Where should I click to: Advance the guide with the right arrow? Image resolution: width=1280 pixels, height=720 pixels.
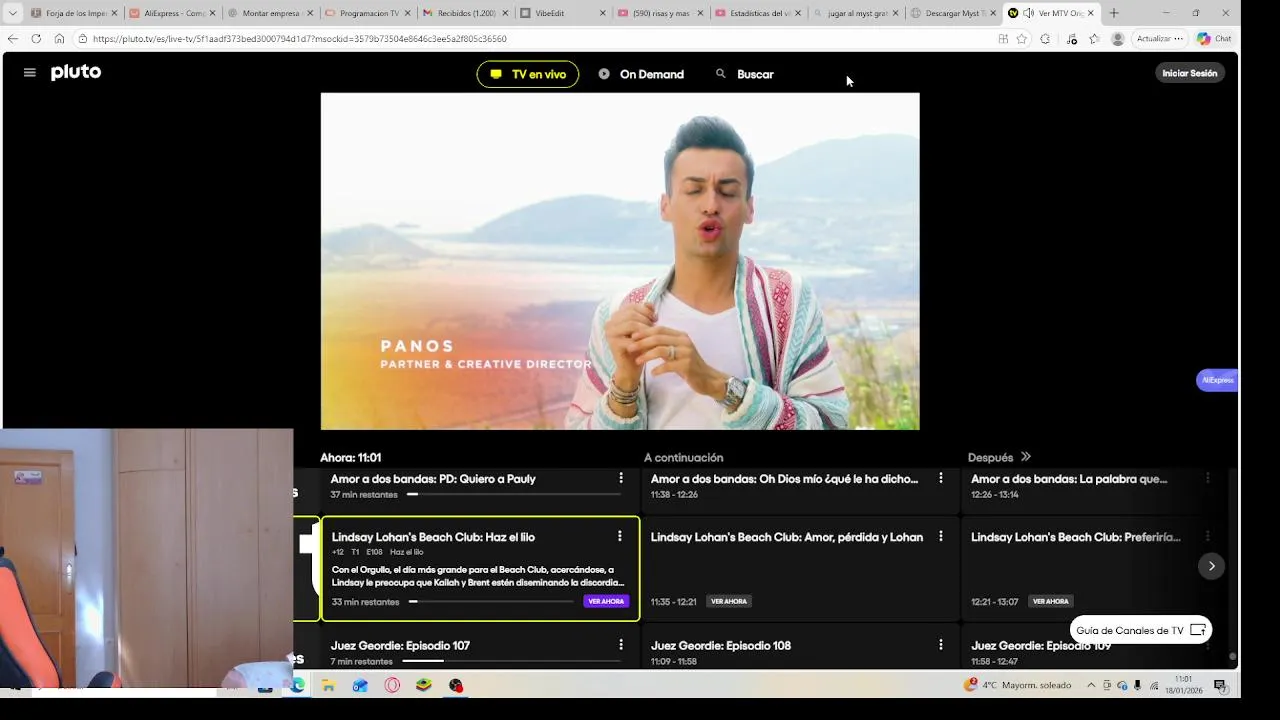(x=1211, y=566)
